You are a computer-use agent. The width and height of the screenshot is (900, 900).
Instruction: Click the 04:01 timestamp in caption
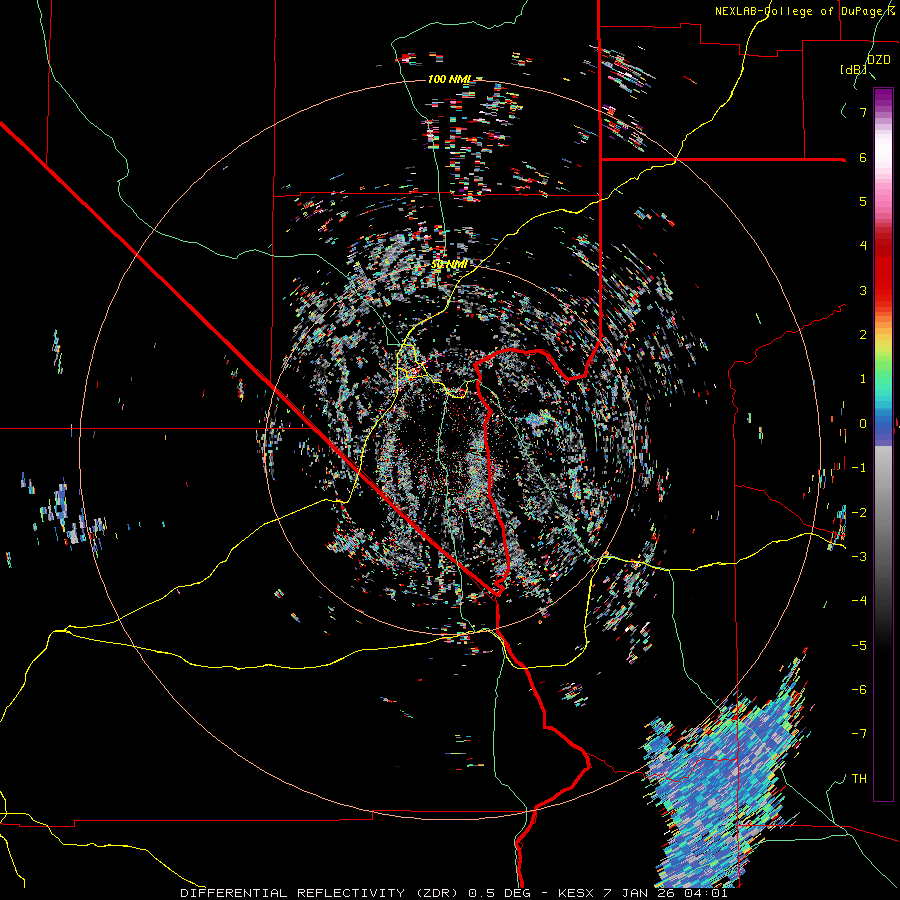click(x=705, y=893)
